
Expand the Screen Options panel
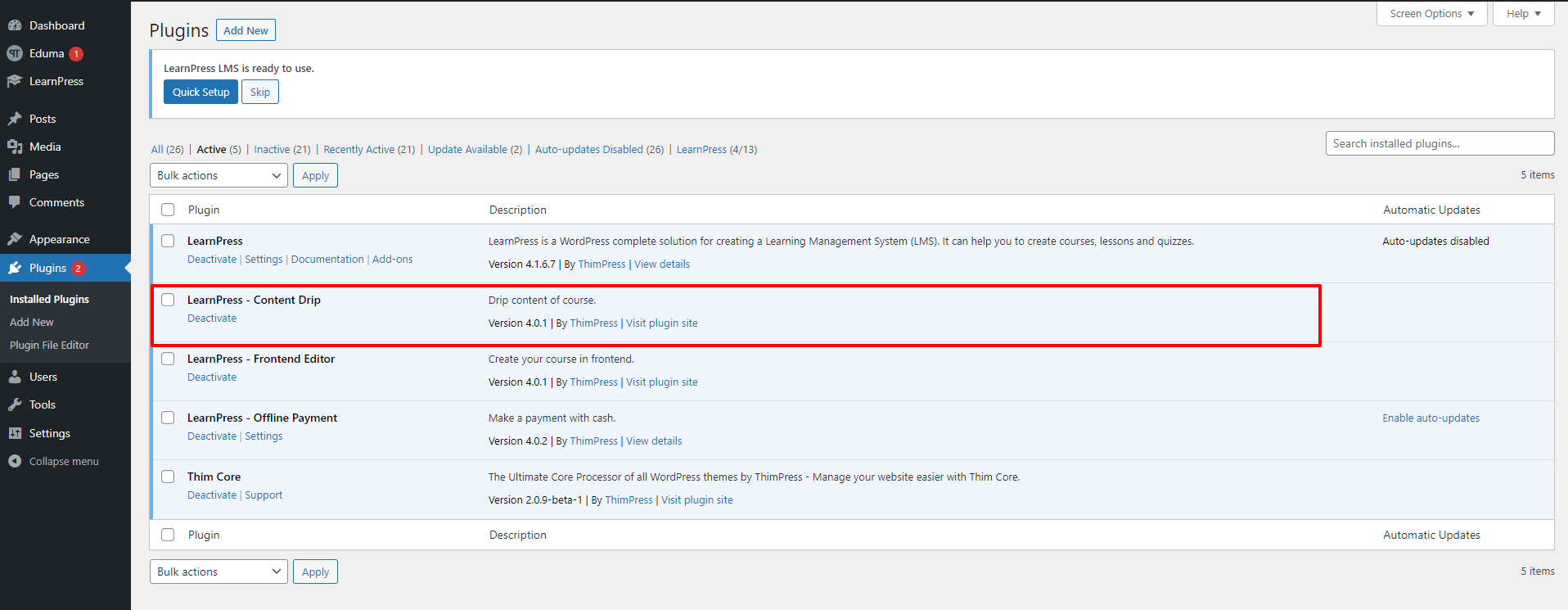point(1431,14)
